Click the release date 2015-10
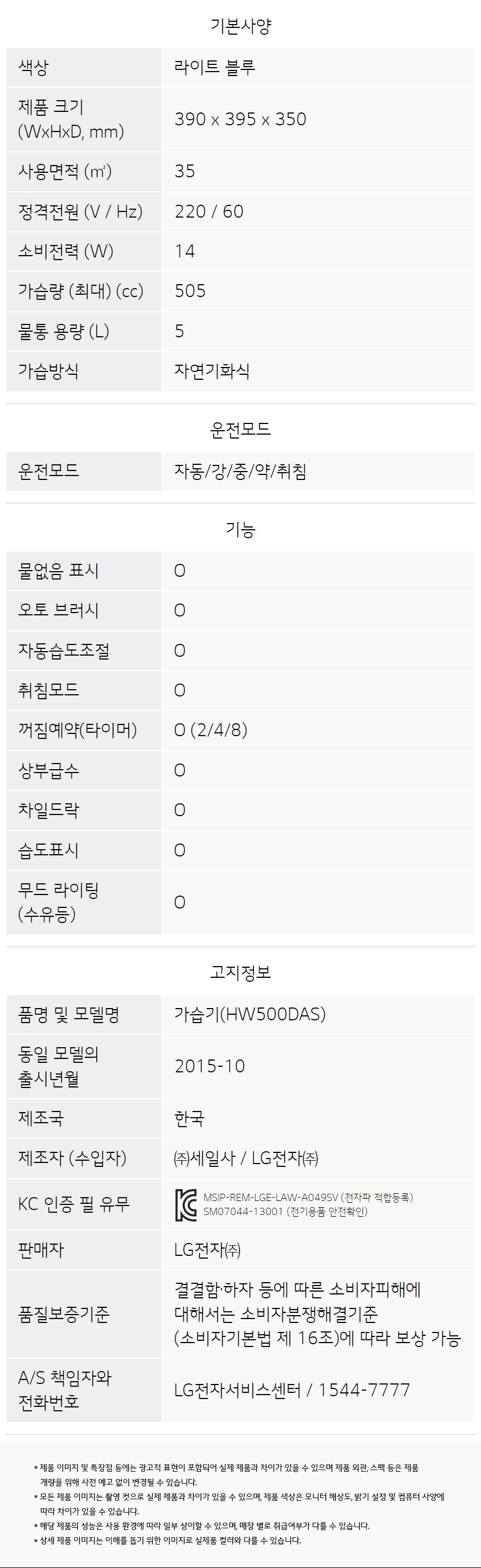Image resolution: width=481 pixels, height=1568 pixels. 209,1066
